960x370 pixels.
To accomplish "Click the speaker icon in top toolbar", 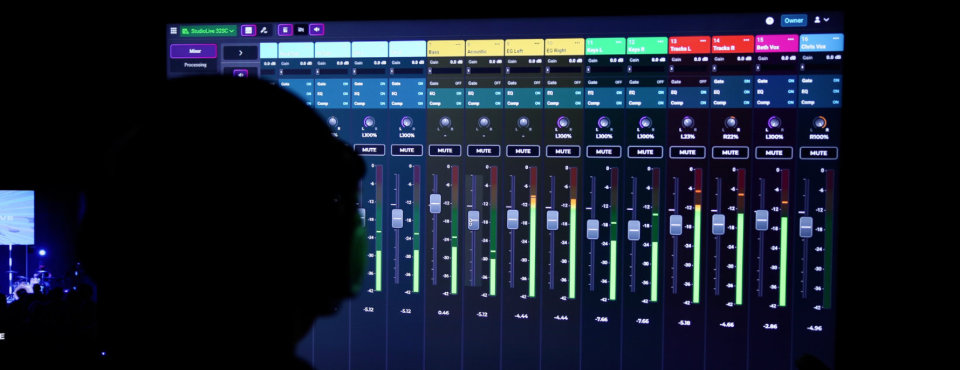I will point(317,29).
